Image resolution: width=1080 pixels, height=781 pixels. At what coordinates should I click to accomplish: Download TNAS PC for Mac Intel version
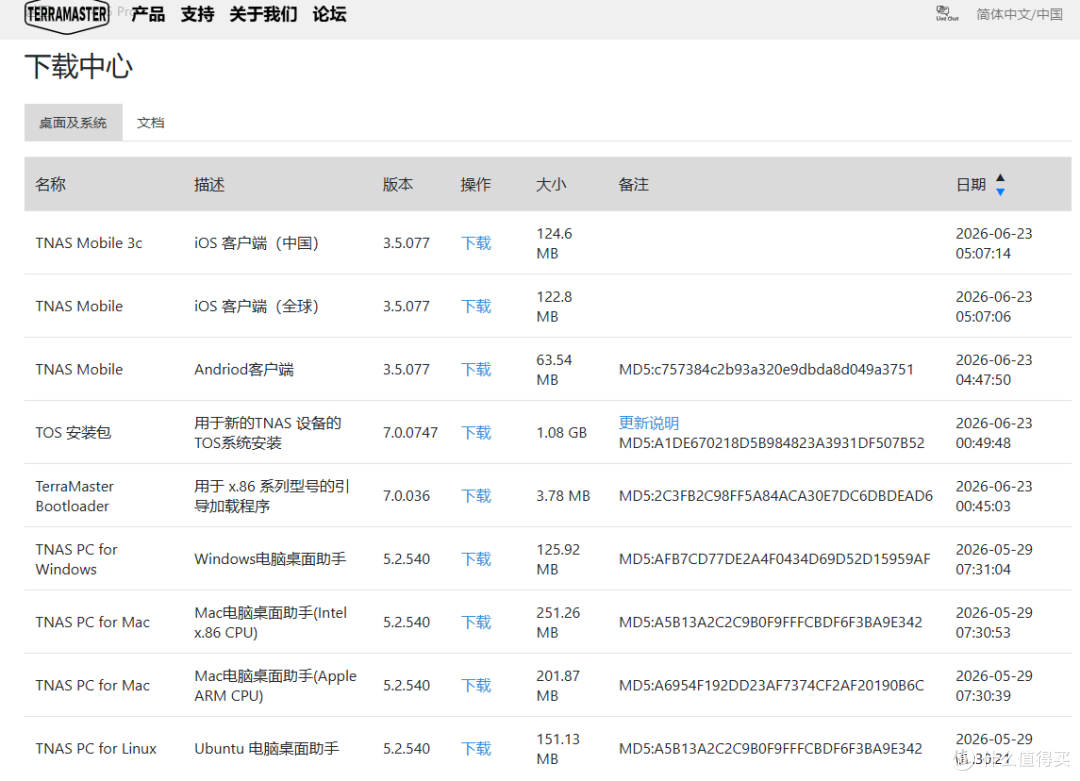(476, 623)
